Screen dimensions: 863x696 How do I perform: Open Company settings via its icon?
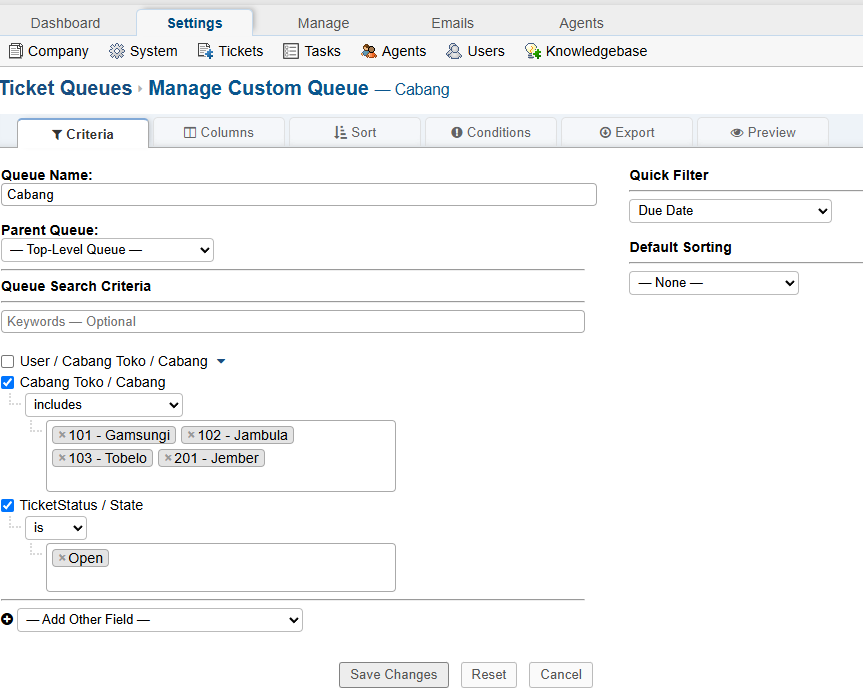coord(15,51)
